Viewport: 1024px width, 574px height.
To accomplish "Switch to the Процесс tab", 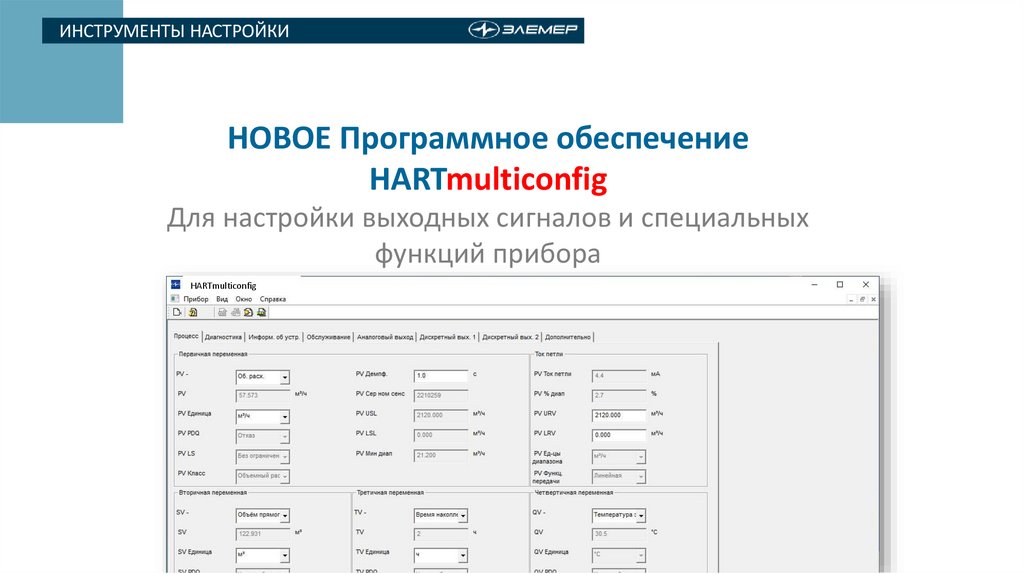I will click(186, 336).
